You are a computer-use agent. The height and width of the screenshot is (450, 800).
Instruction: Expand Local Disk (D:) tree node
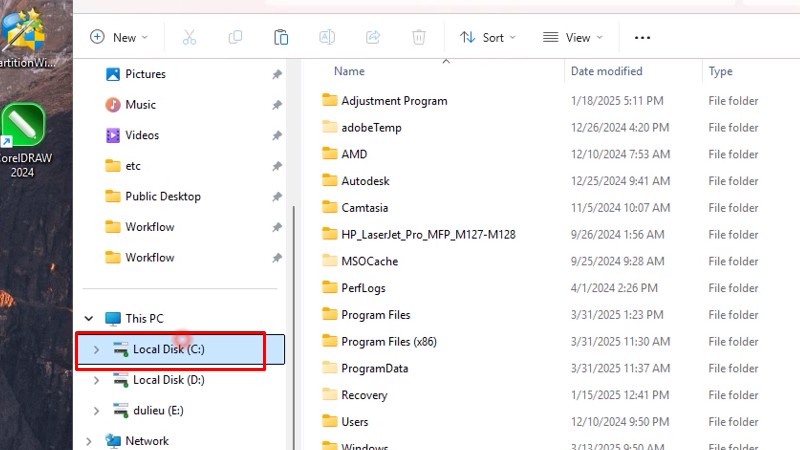96,380
